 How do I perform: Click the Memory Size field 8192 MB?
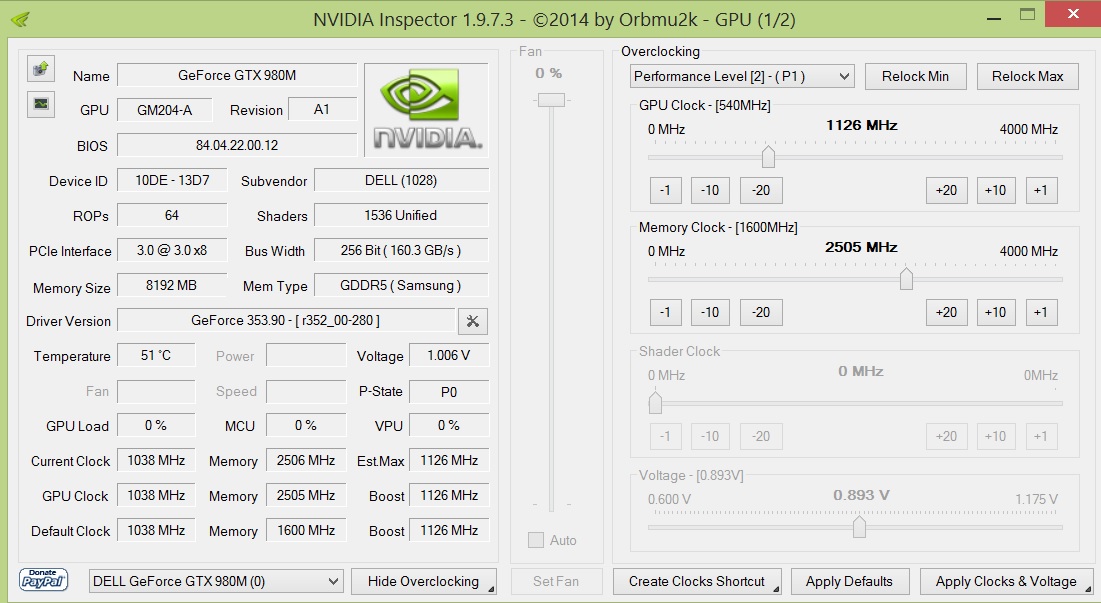[x=172, y=286]
